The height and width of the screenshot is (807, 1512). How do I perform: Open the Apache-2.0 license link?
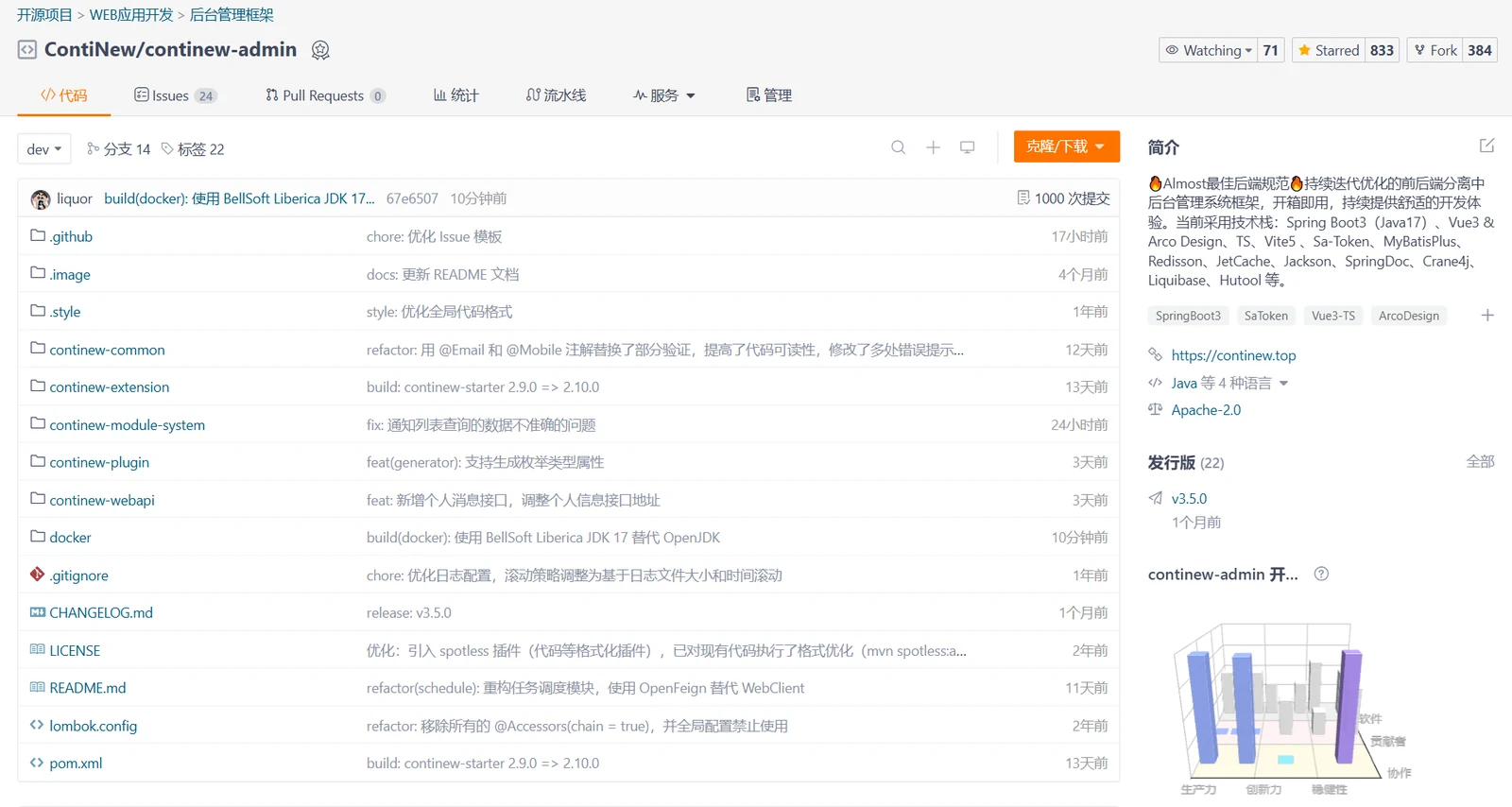tap(1206, 410)
